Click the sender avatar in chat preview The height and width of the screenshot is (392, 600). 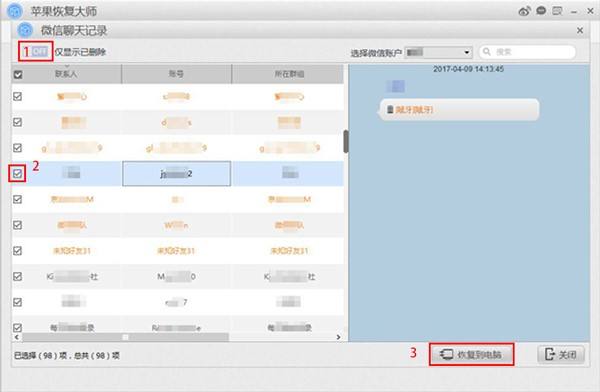[x=396, y=86]
